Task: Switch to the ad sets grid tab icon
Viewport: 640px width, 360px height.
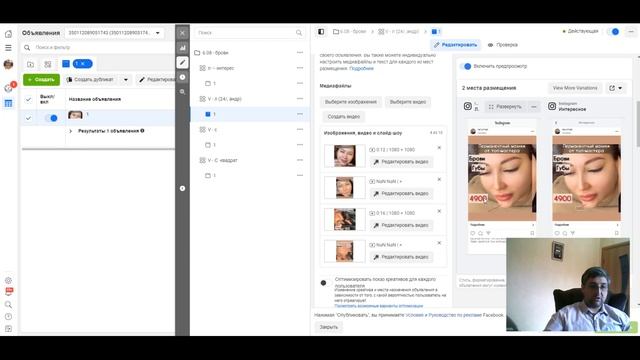Action: click(48, 64)
